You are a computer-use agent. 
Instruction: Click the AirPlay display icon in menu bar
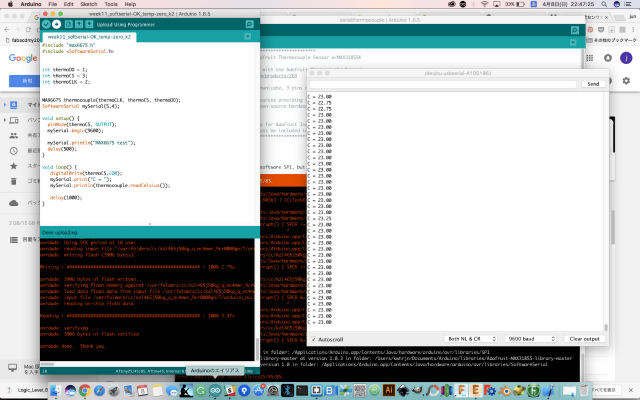point(497,4)
